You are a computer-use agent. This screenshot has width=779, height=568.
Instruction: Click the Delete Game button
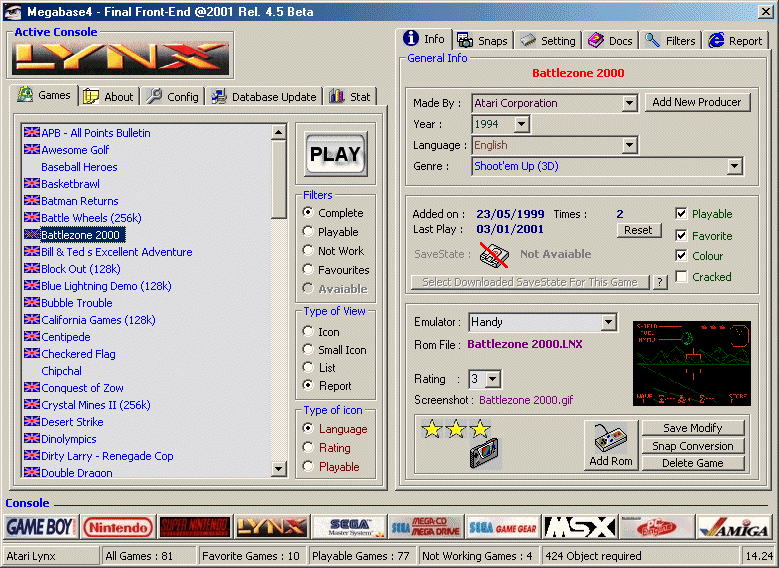pos(693,463)
